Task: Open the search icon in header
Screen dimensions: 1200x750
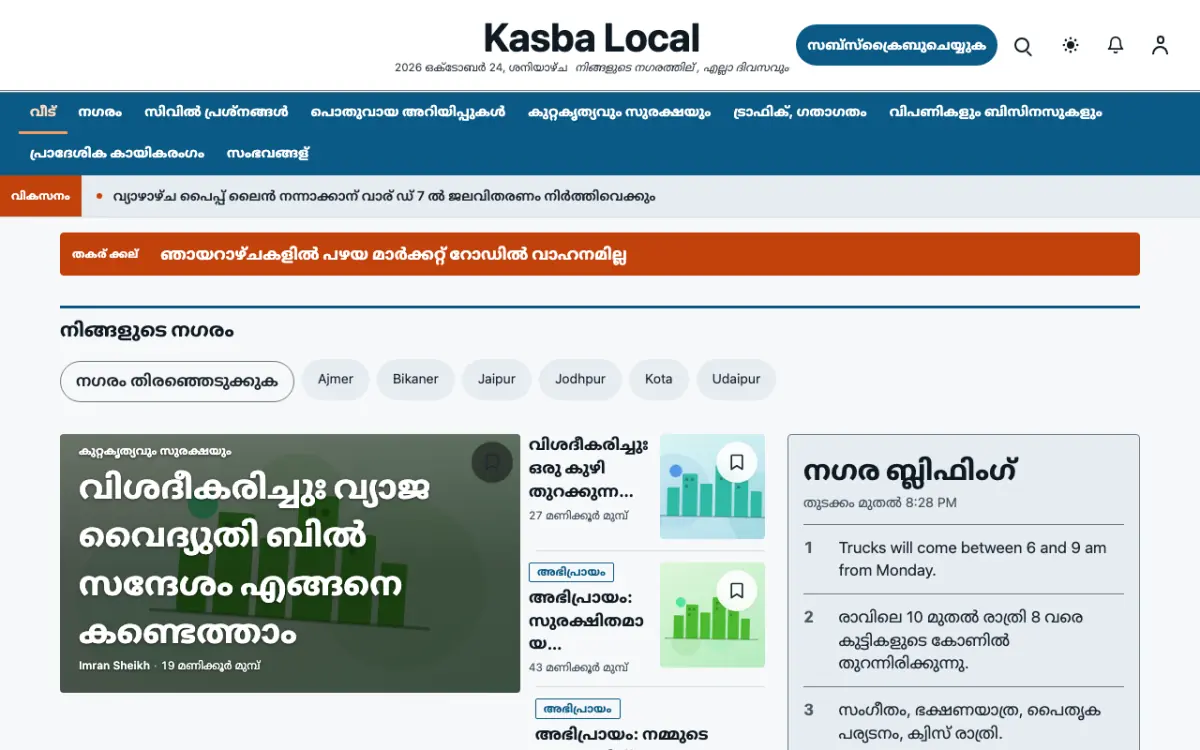Action: [x=1023, y=46]
